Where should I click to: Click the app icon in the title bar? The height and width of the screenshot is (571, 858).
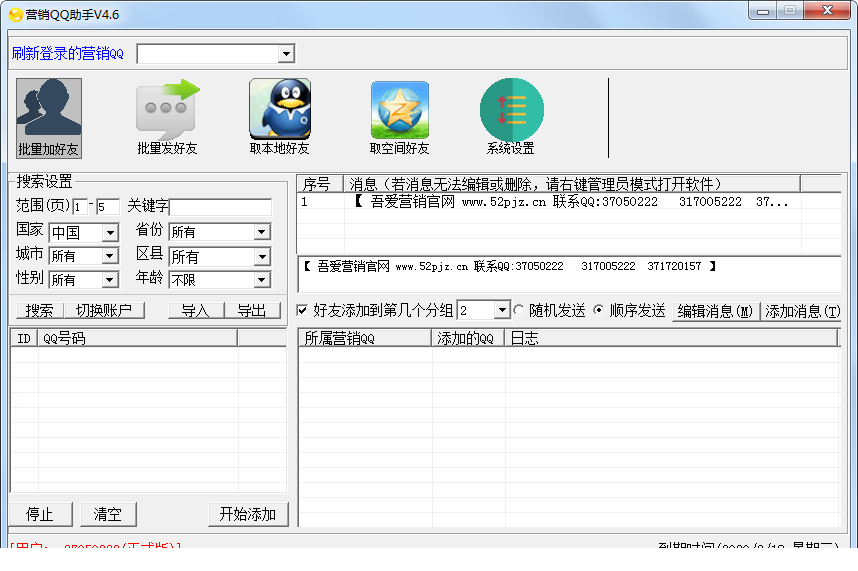coord(16,15)
